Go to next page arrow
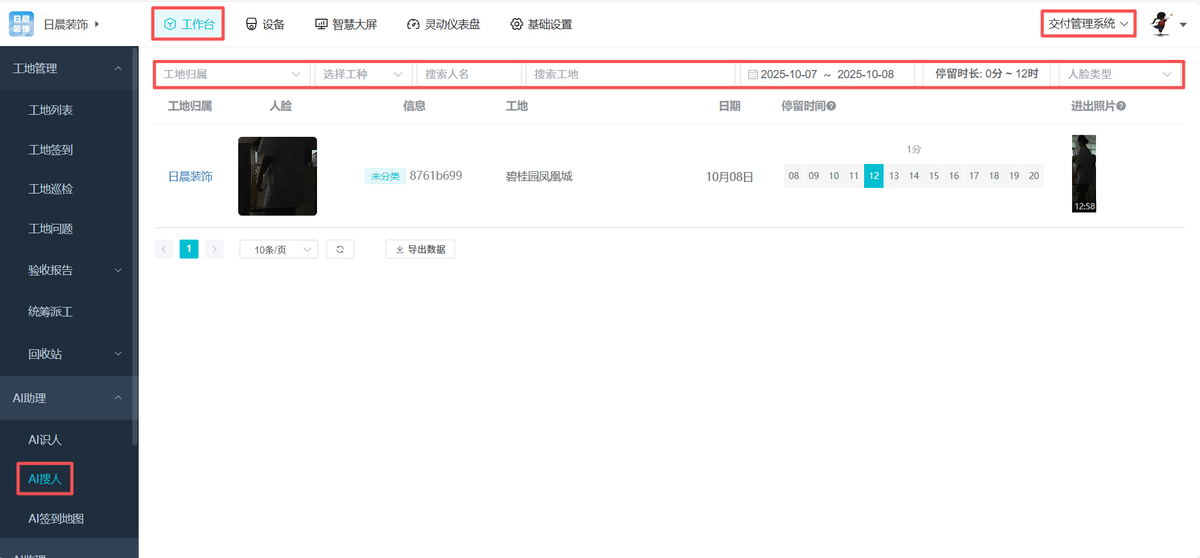1200x558 pixels. 214,249
